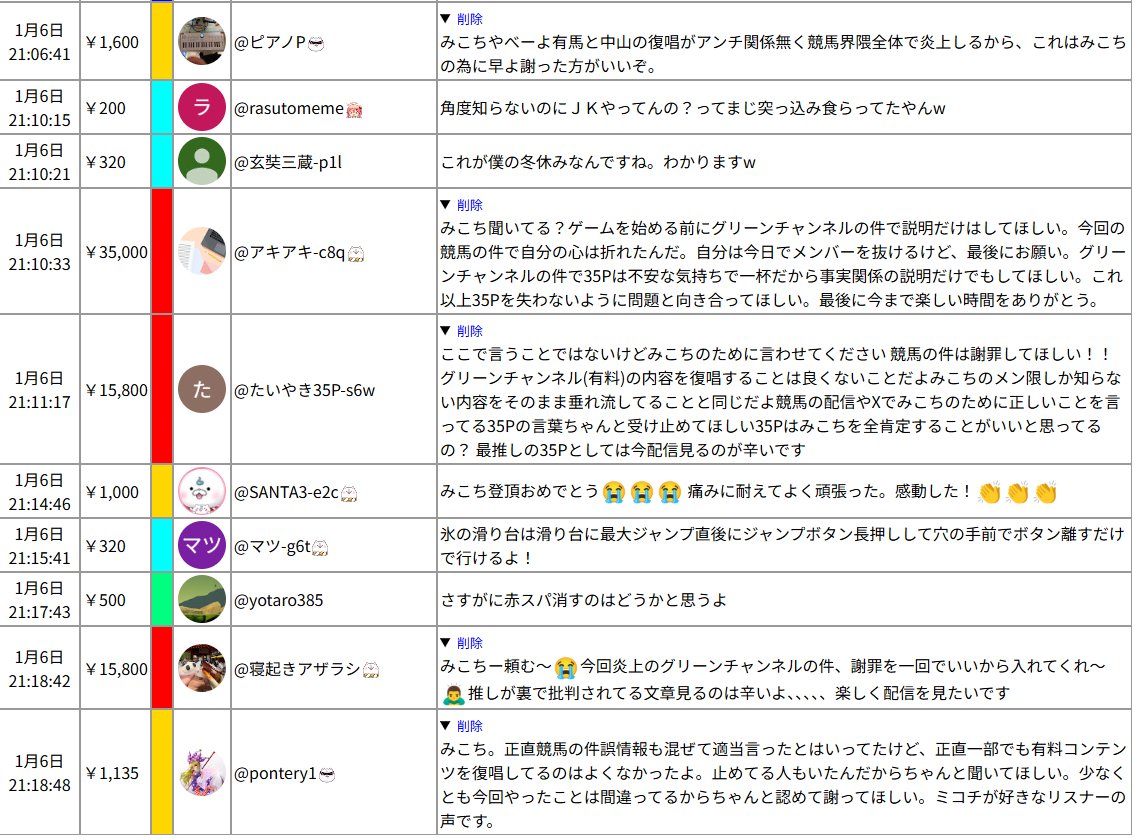
Task: Click the badge next to @rasutomeme
Action: (x=353, y=109)
